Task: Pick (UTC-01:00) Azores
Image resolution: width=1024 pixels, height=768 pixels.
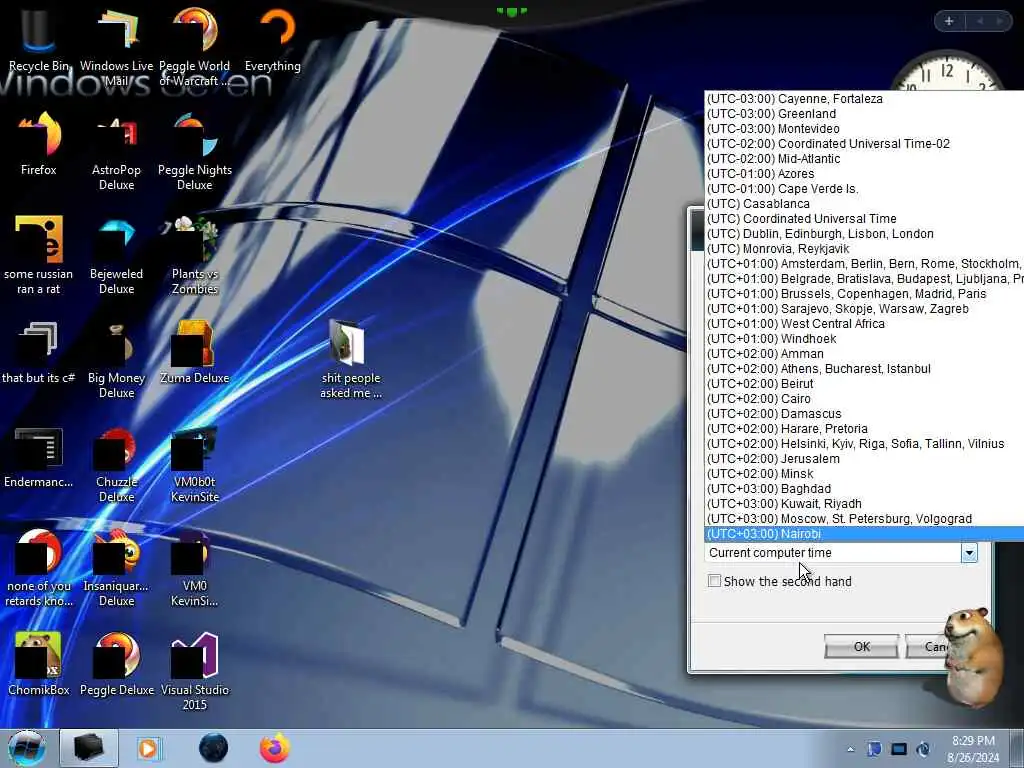Action: pyautogui.click(x=865, y=174)
